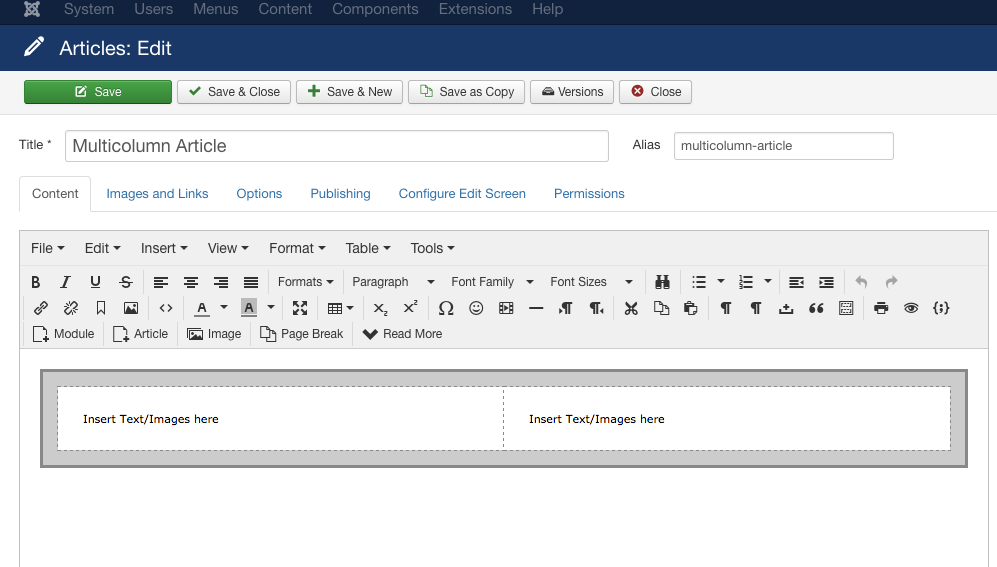Insert code sample braces icon
Image resolution: width=997 pixels, height=567 pixels.
(941, 308)
